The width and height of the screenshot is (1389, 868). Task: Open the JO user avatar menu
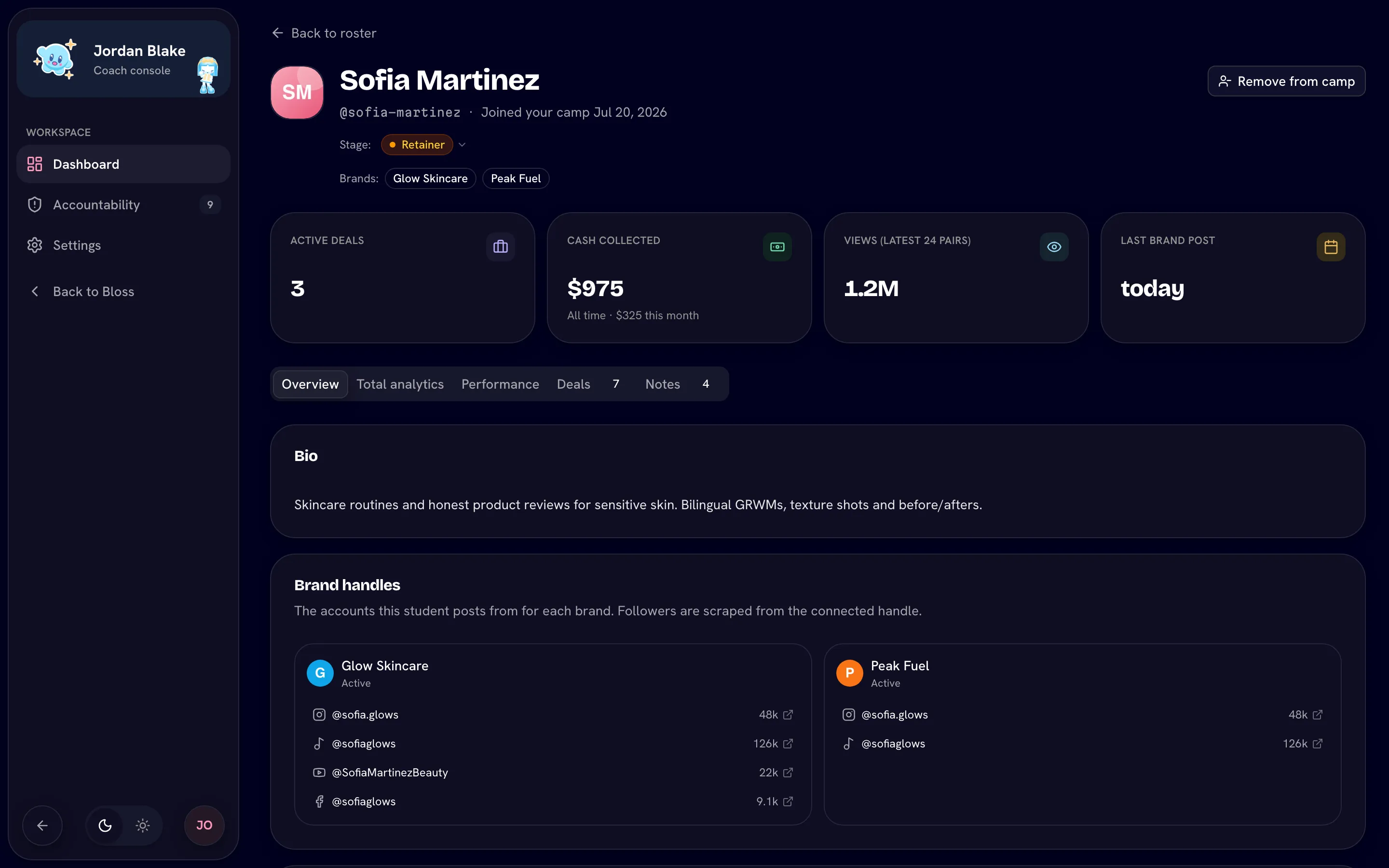click(204, 826)
